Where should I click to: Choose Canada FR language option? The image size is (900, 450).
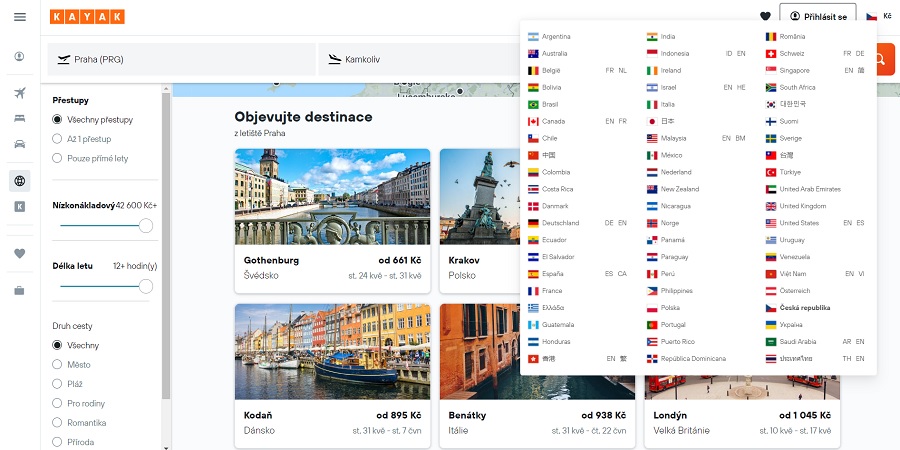coord(623,121)
